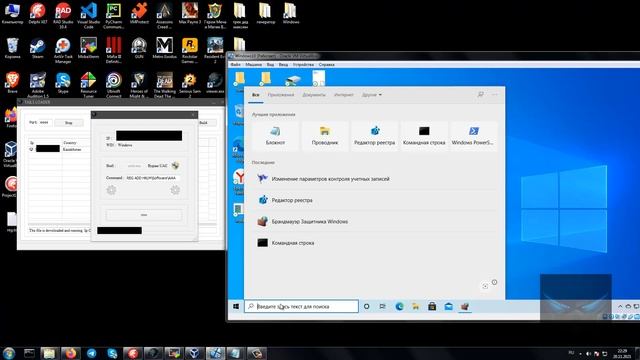
Task: Select the Adobe Audition 1.5 desktop icon
Action: click(x=38, y=85)
